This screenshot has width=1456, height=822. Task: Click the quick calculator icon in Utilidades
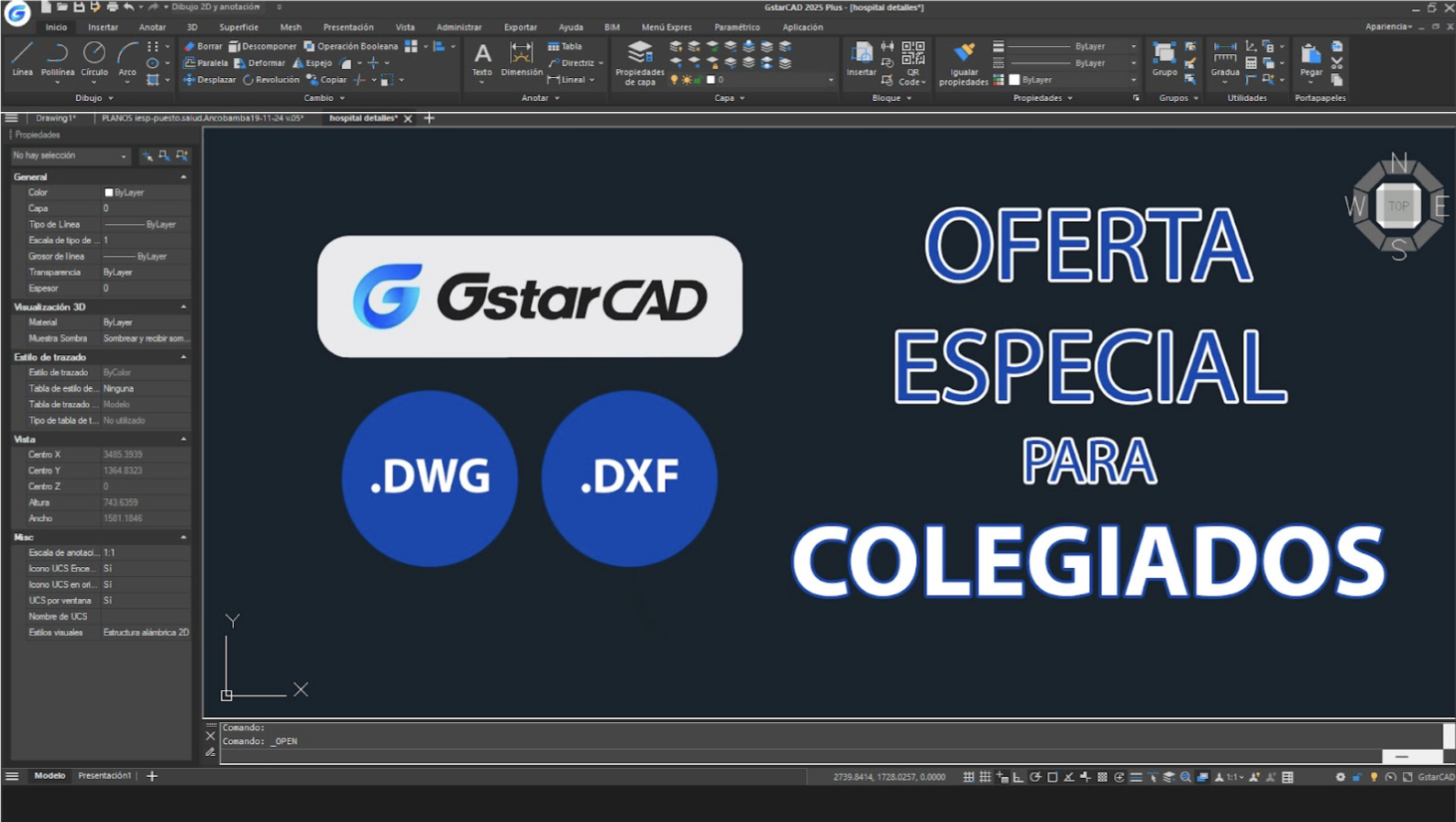[x=1251, y=63]
